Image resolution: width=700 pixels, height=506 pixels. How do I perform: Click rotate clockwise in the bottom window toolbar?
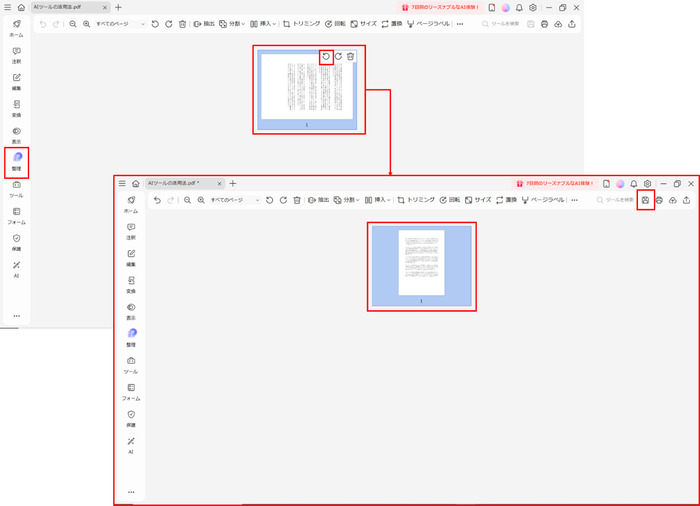tap(283, 200)
